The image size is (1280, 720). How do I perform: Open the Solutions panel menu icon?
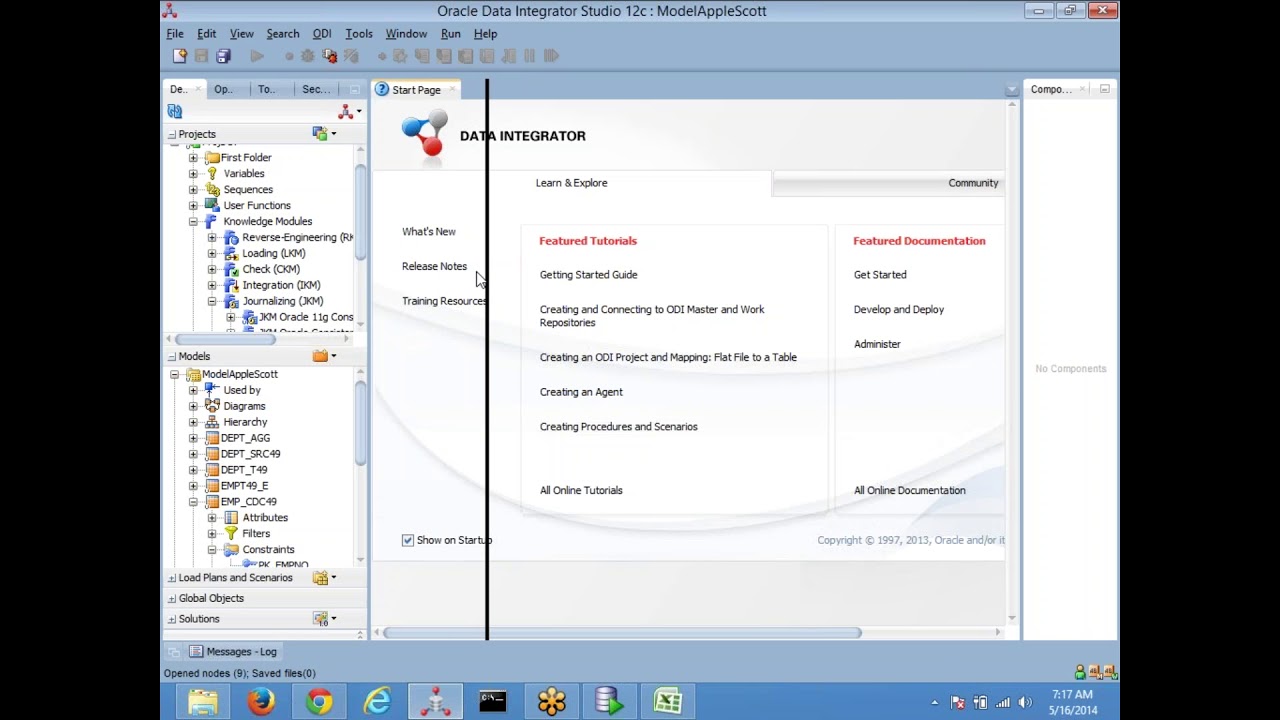coord(324,619)
